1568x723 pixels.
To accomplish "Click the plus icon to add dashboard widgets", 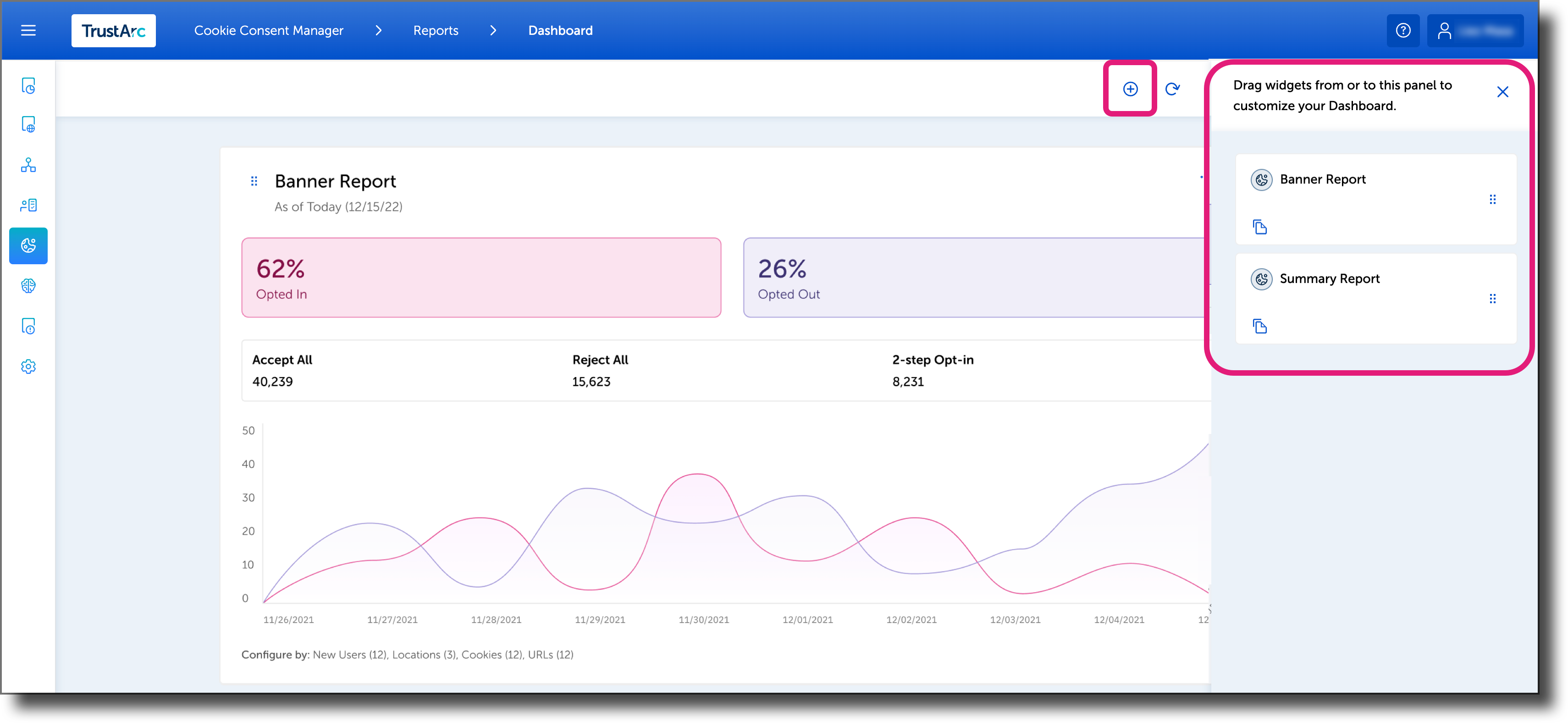I will pos(1130,89).
